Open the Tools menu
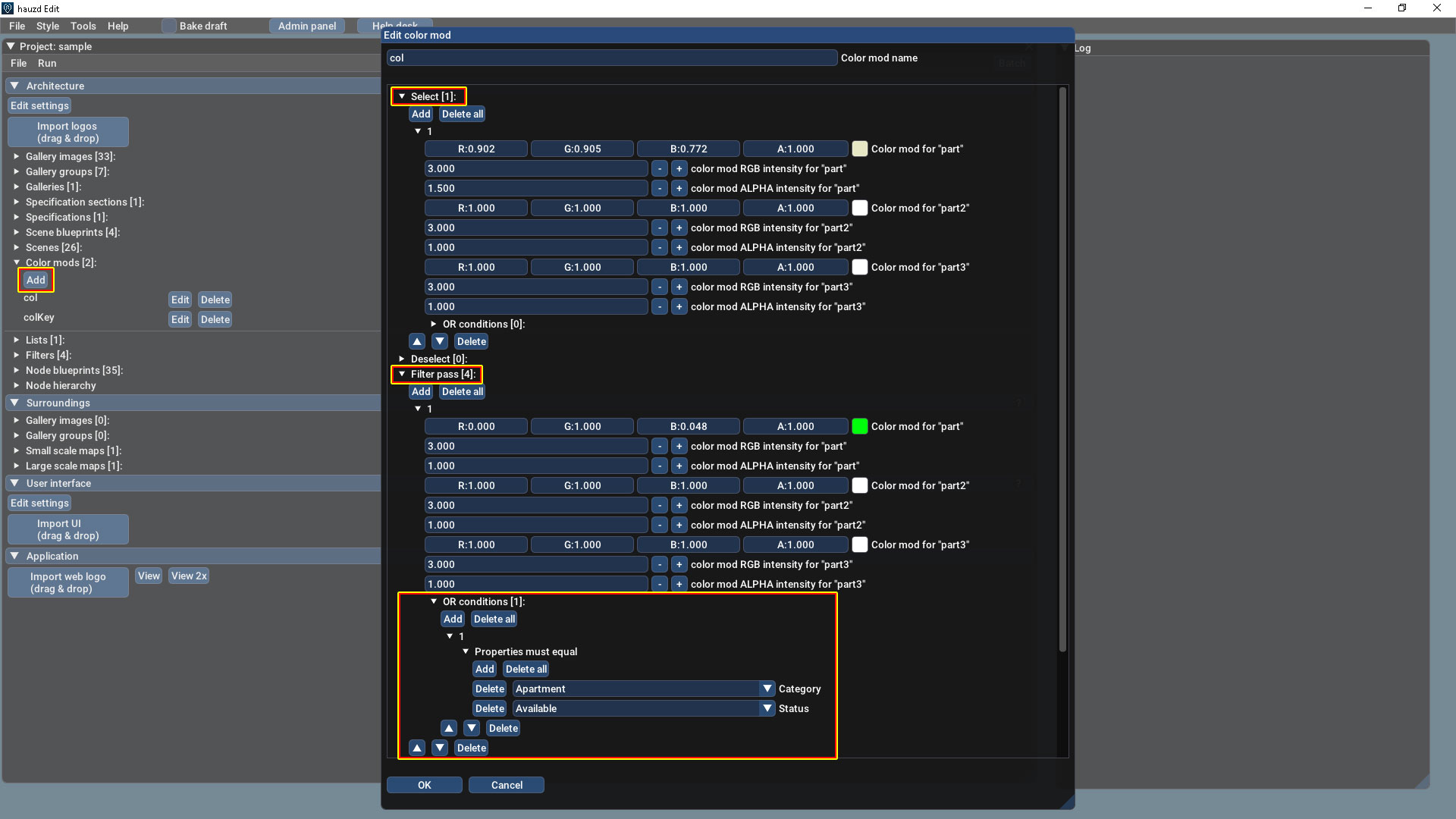 pyautogui.click(x=83, y=26)
